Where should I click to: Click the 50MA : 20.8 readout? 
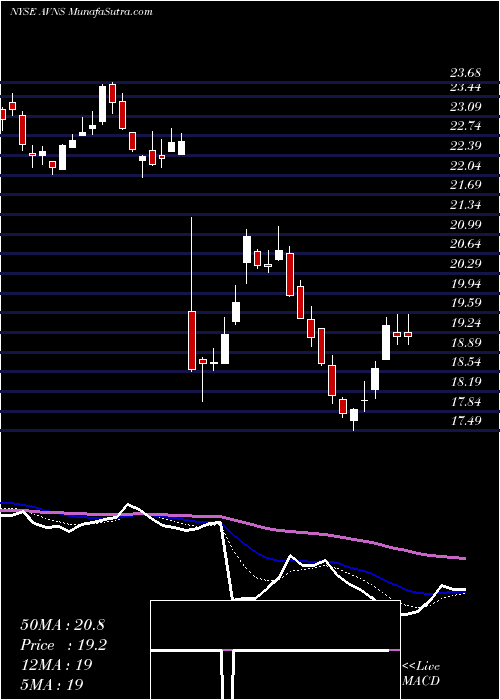(62, 625)
